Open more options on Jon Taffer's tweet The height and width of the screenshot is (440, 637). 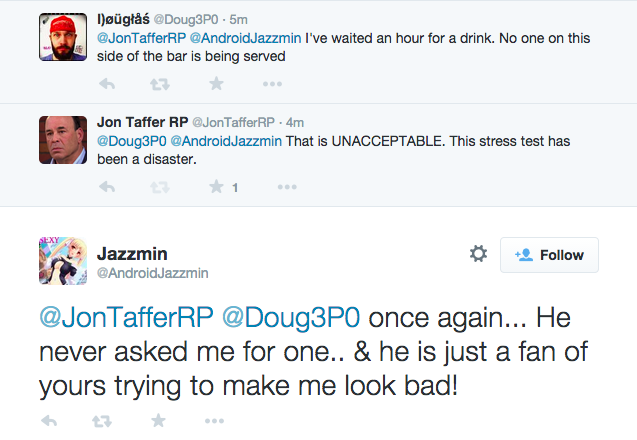tap(287, 187)
